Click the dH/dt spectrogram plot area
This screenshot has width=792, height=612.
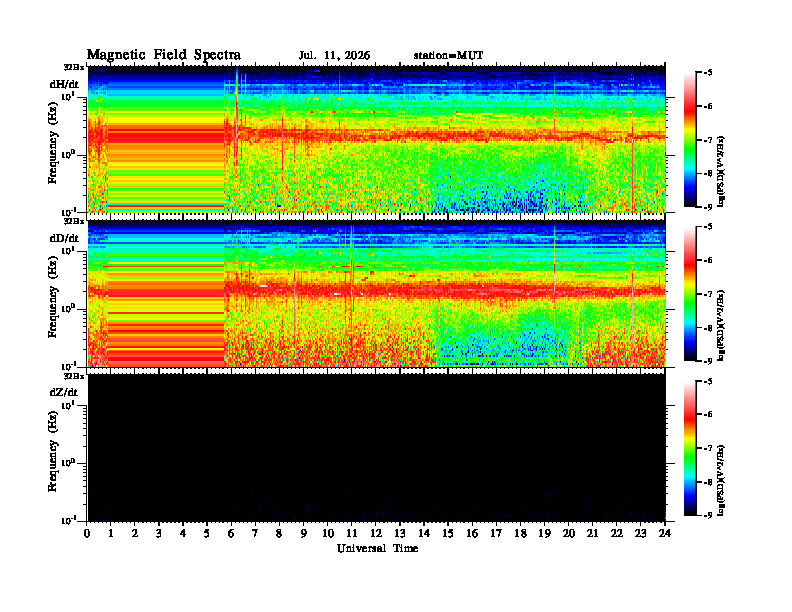tap(377, 139)
